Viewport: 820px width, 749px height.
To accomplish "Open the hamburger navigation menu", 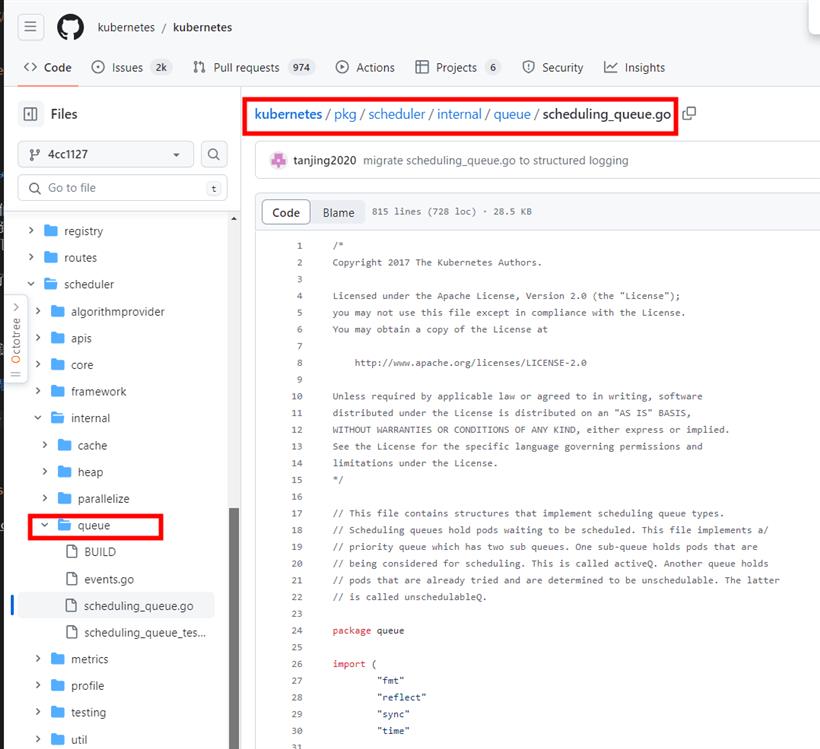I will tap(30, 27).
